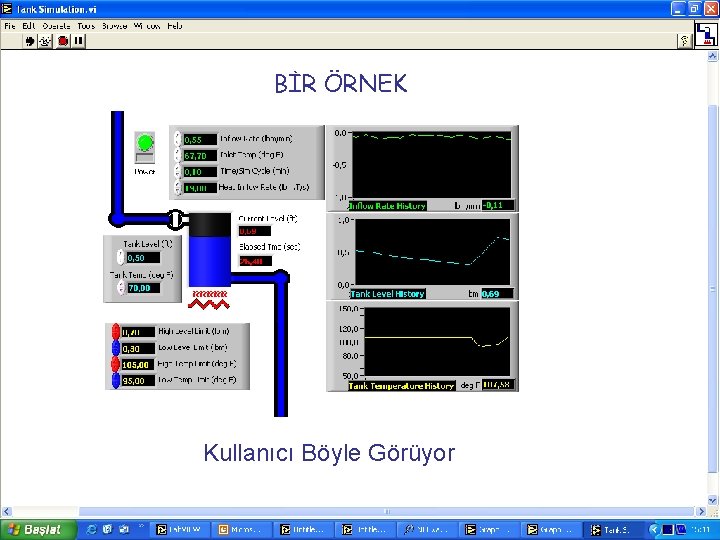This screenshot has height=540, width=720.
Task: Click the Tank Temp stepper arrows
Action: 121,288
